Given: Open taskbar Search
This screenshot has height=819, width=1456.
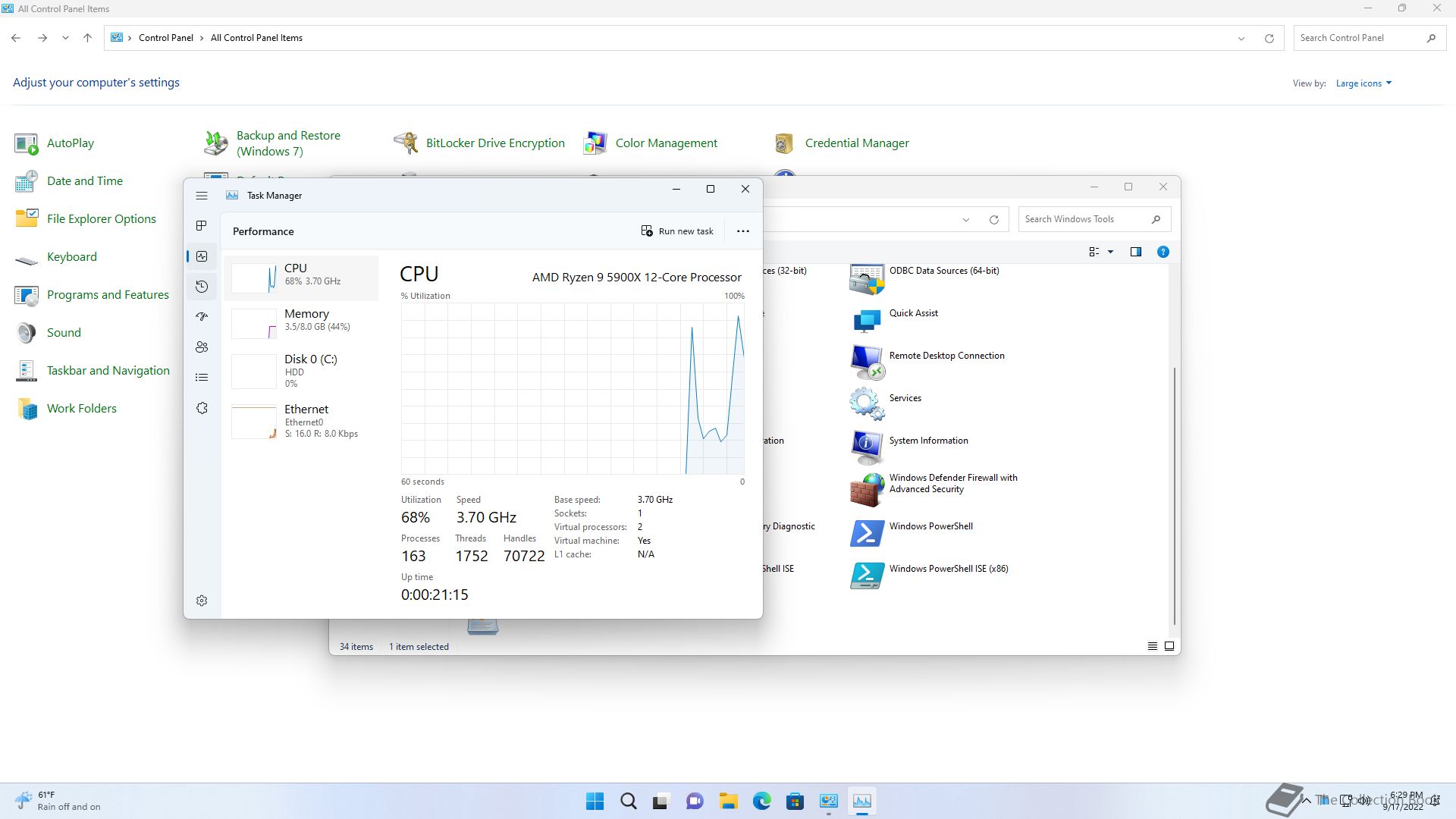Looking at the screenshot, I should tap(629, 801).
